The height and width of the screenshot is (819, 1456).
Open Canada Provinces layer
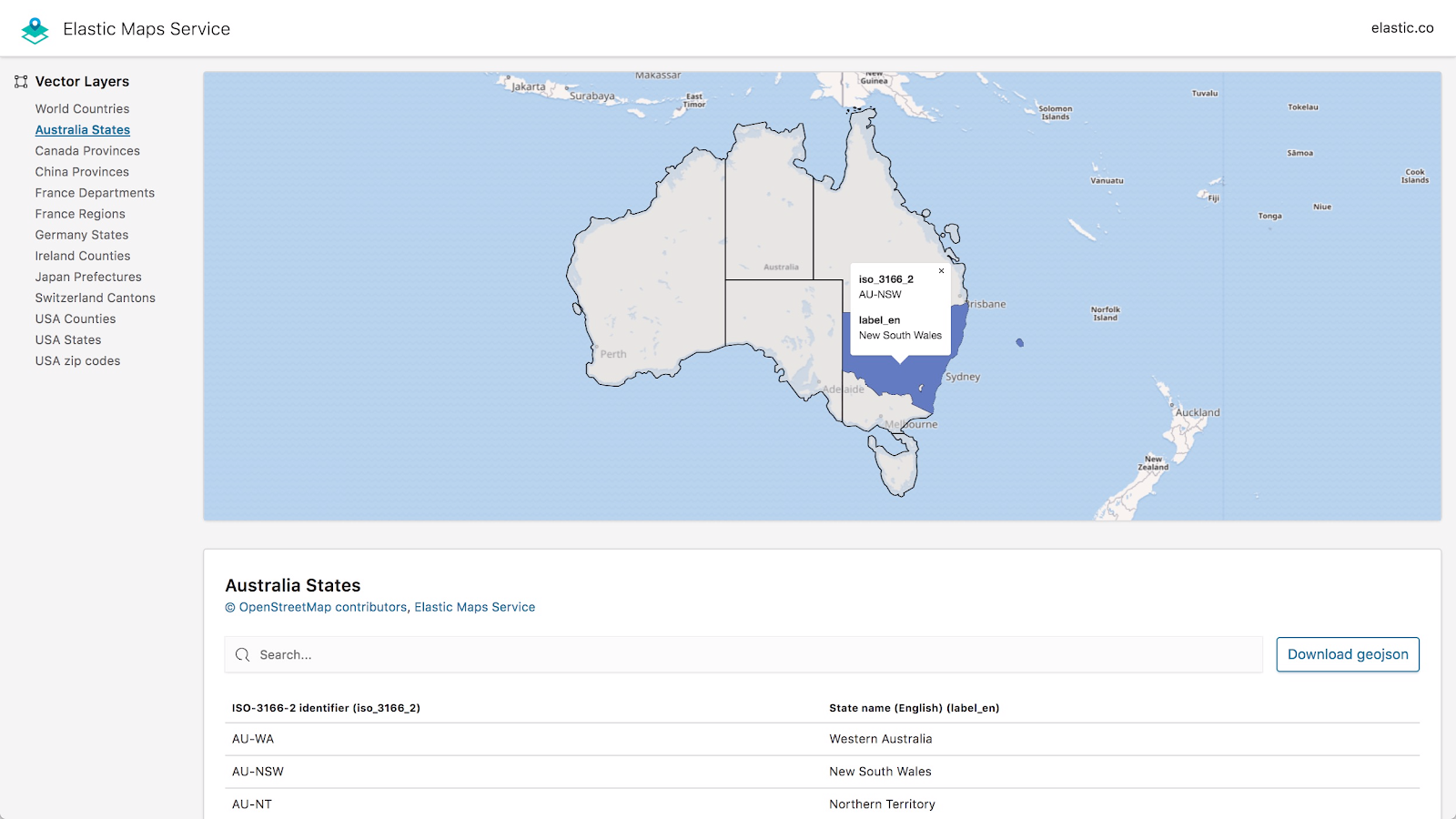coord(87,151)
